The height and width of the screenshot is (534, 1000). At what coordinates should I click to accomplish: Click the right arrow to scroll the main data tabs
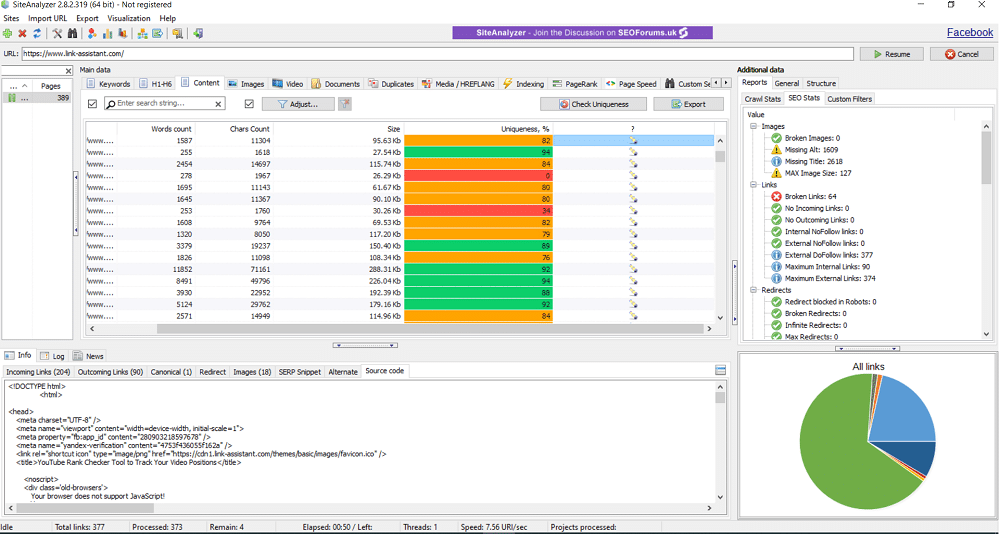point(726,83)
